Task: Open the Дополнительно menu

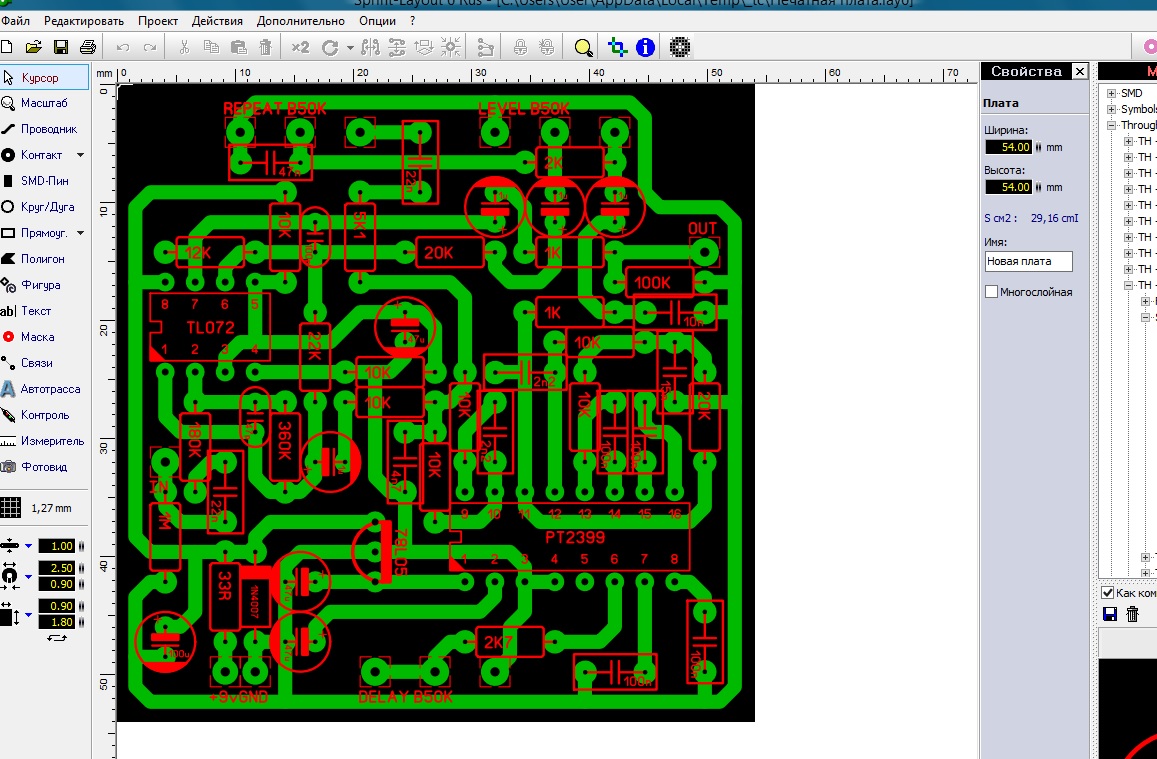Action: coord(301,21)
